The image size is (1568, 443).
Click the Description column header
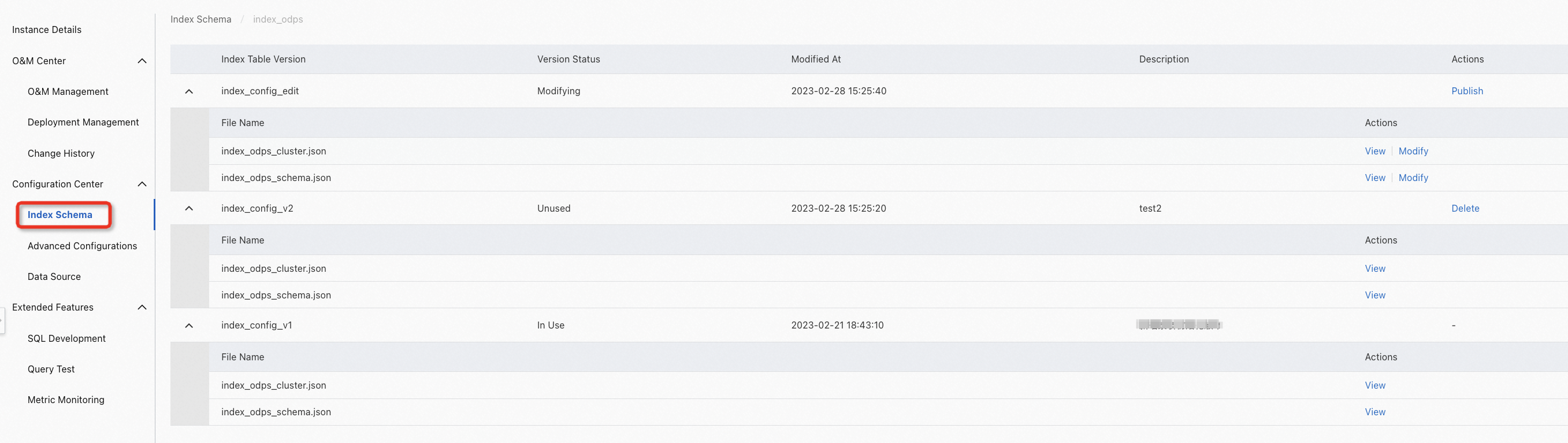point(1163,59)
